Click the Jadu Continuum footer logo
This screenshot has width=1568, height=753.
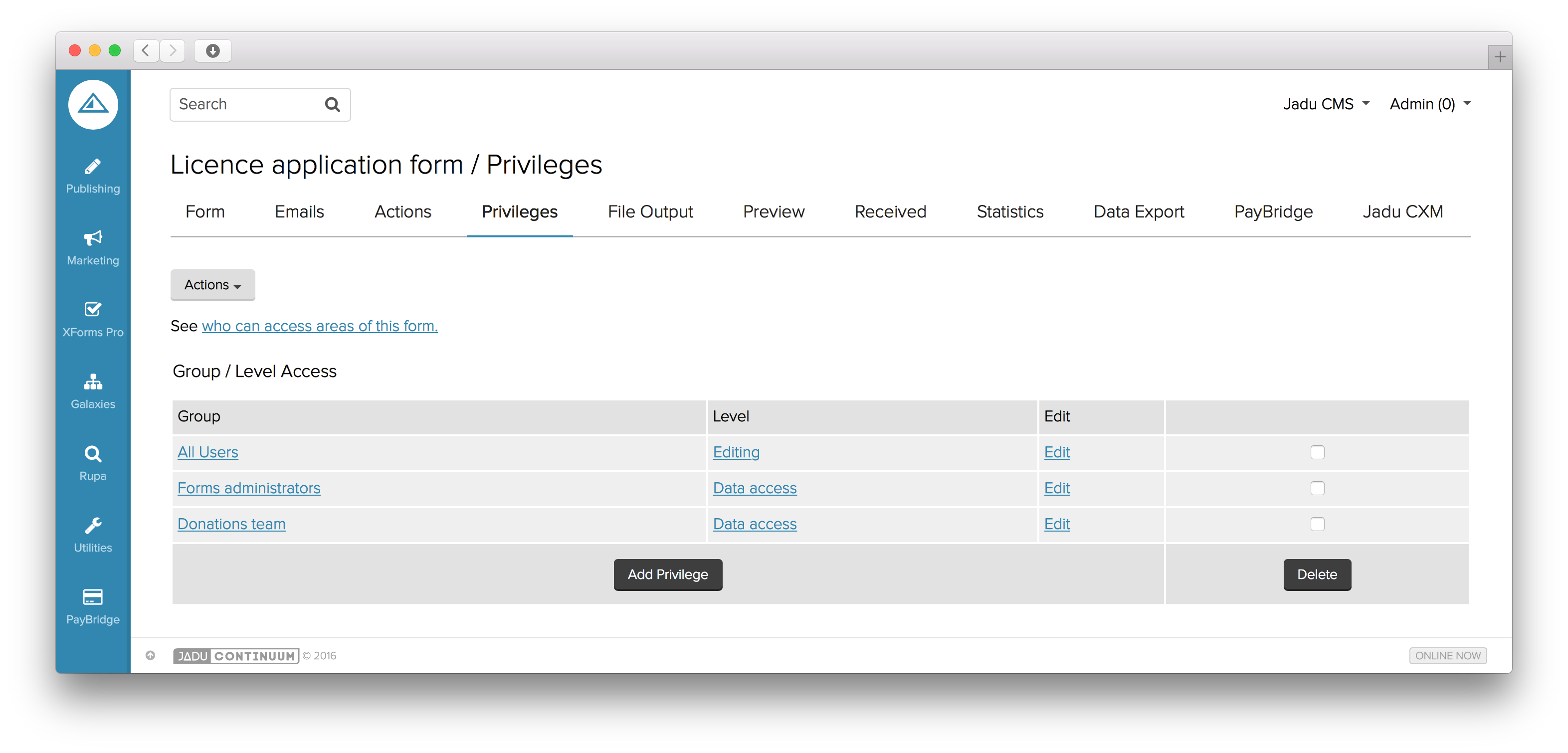pyautogui.click(x=235, y=656)
